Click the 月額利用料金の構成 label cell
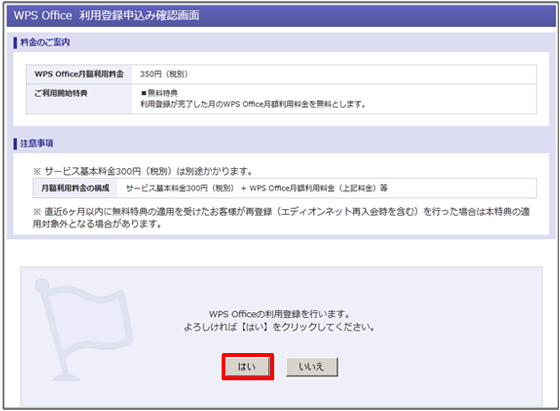560x411 pixels. pyautogui.click(x=75, y=188)
